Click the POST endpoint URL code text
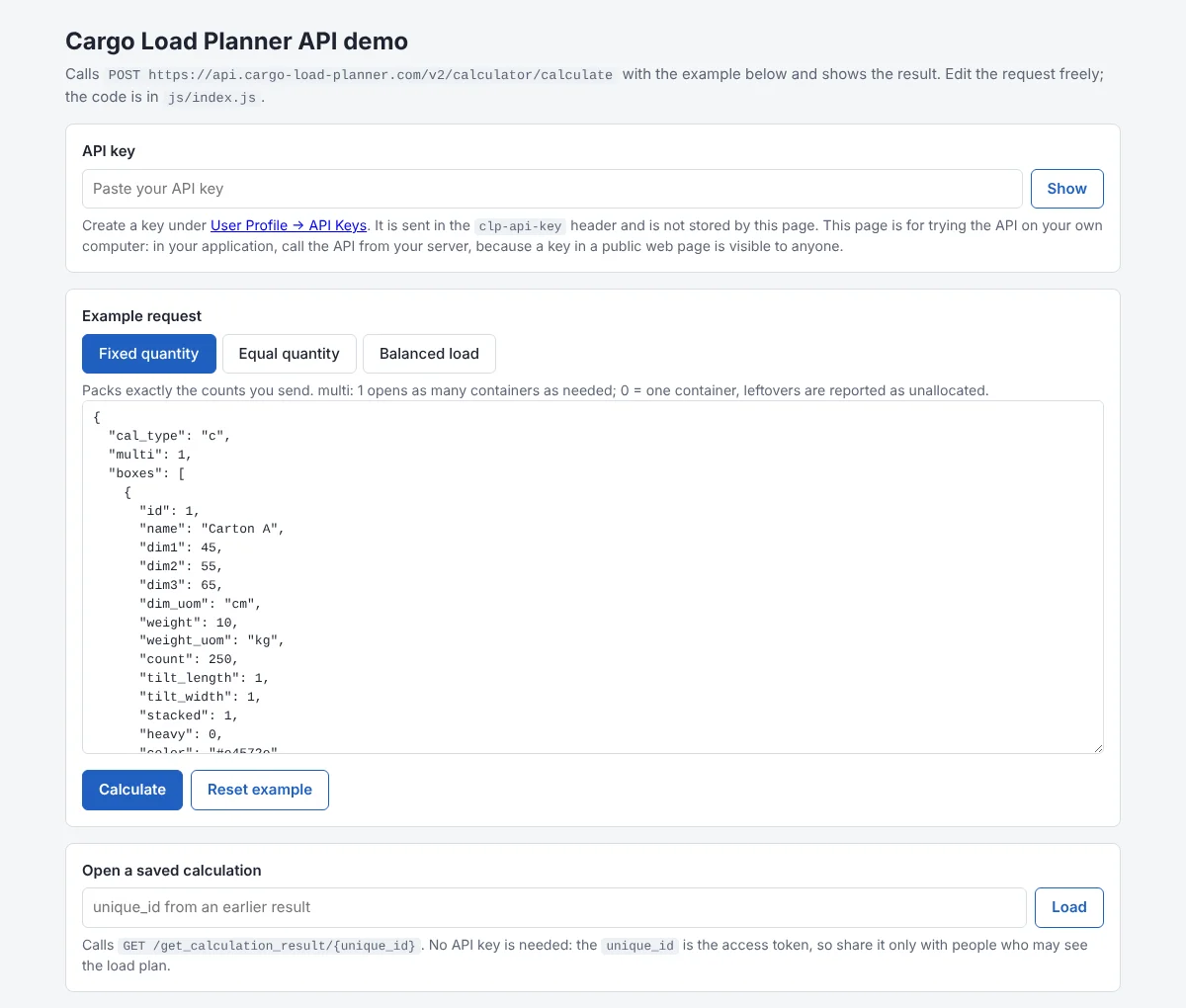This screenshot has height=1008, width=1186. pyautogui.click(x=361, y=74)
